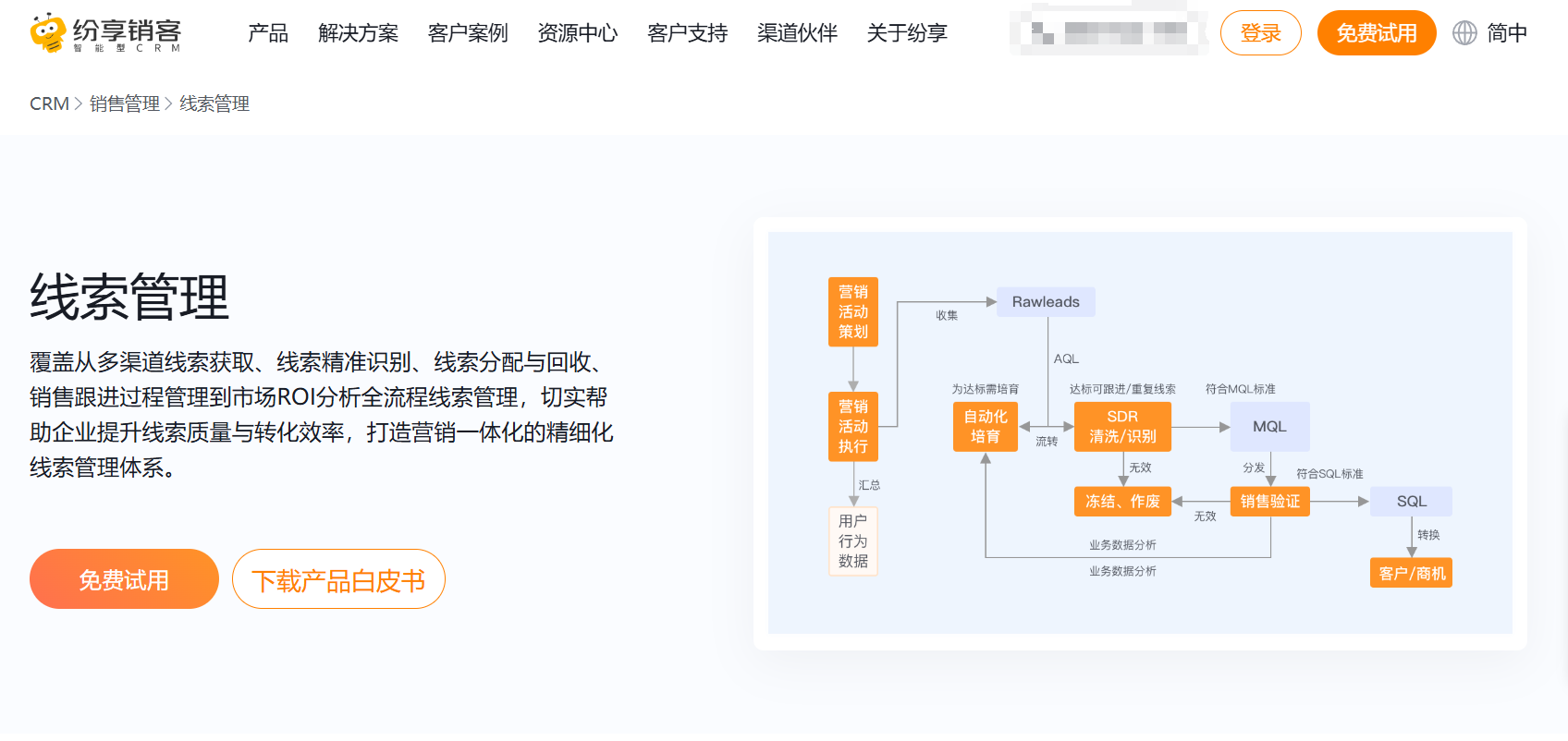Expand the 客户支持 navigation menu
Screen dimensions: 1568x741
point(688,33)
